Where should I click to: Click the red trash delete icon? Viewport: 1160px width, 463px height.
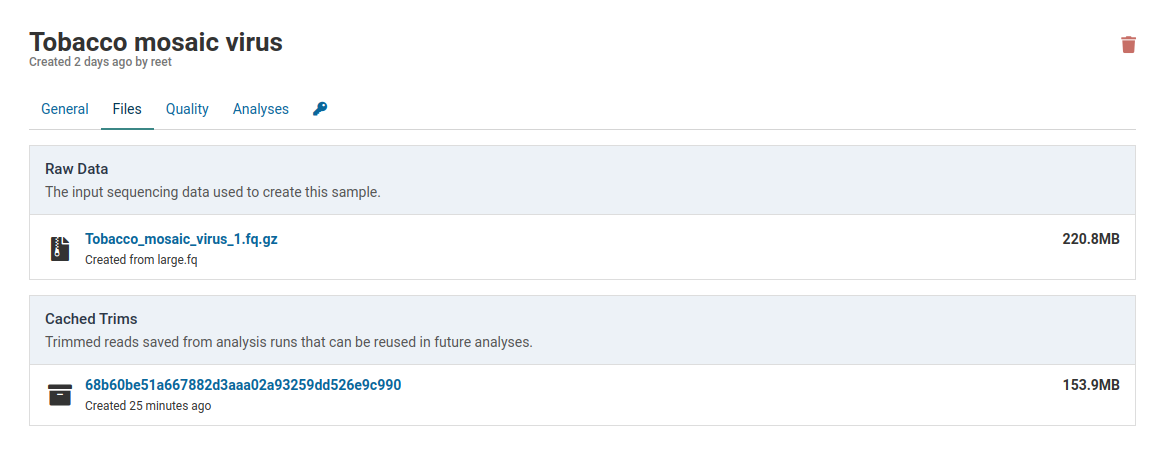coord(1128,44)
